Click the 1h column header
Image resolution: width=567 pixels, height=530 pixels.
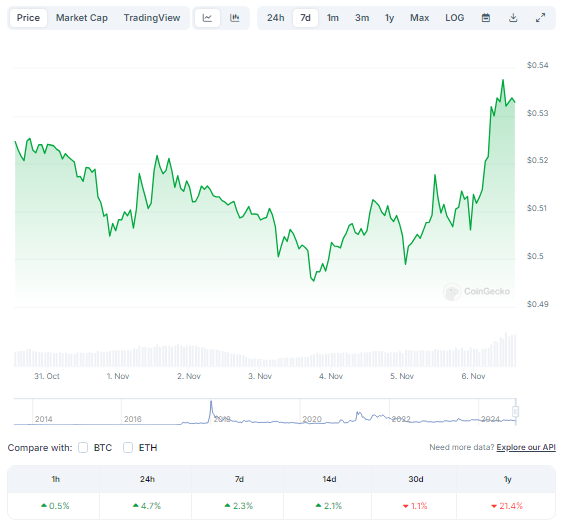click(55, 479)
